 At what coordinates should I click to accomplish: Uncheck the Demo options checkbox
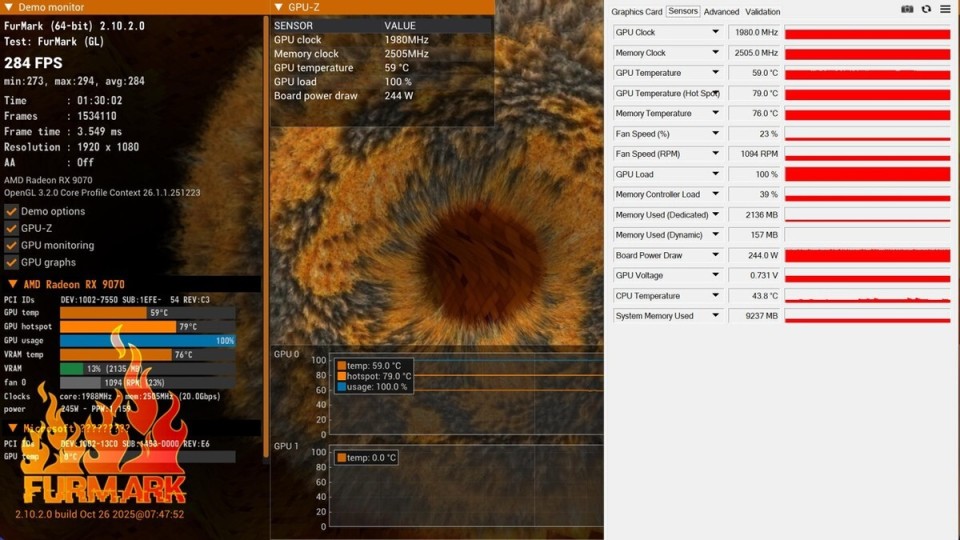[12, 211]
